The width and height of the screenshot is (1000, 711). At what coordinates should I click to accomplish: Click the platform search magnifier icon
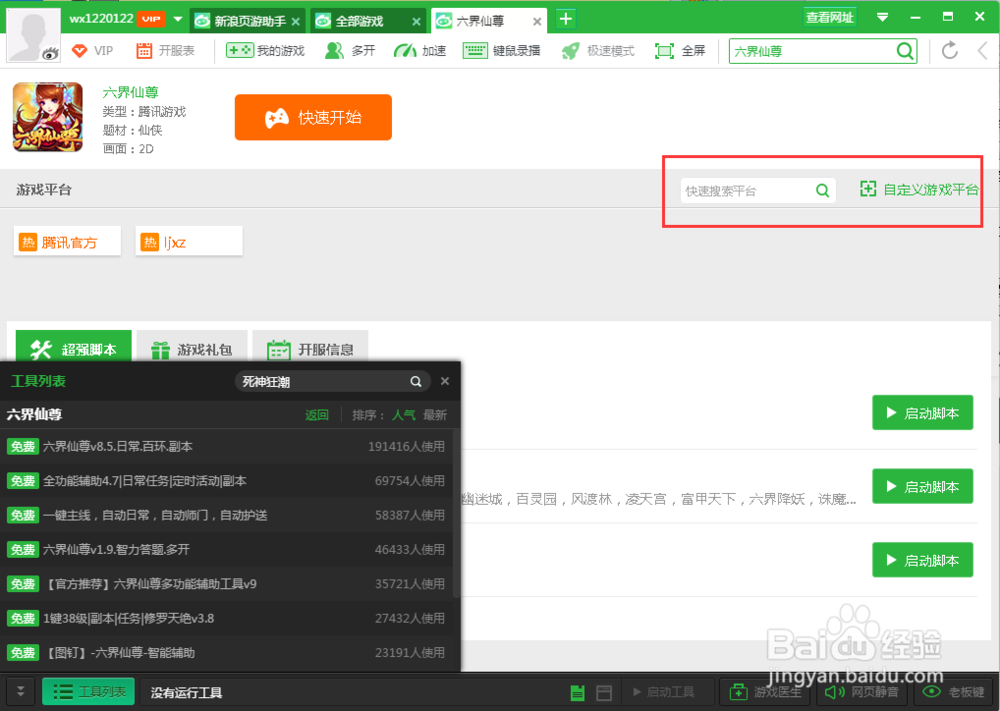[823, 190]
